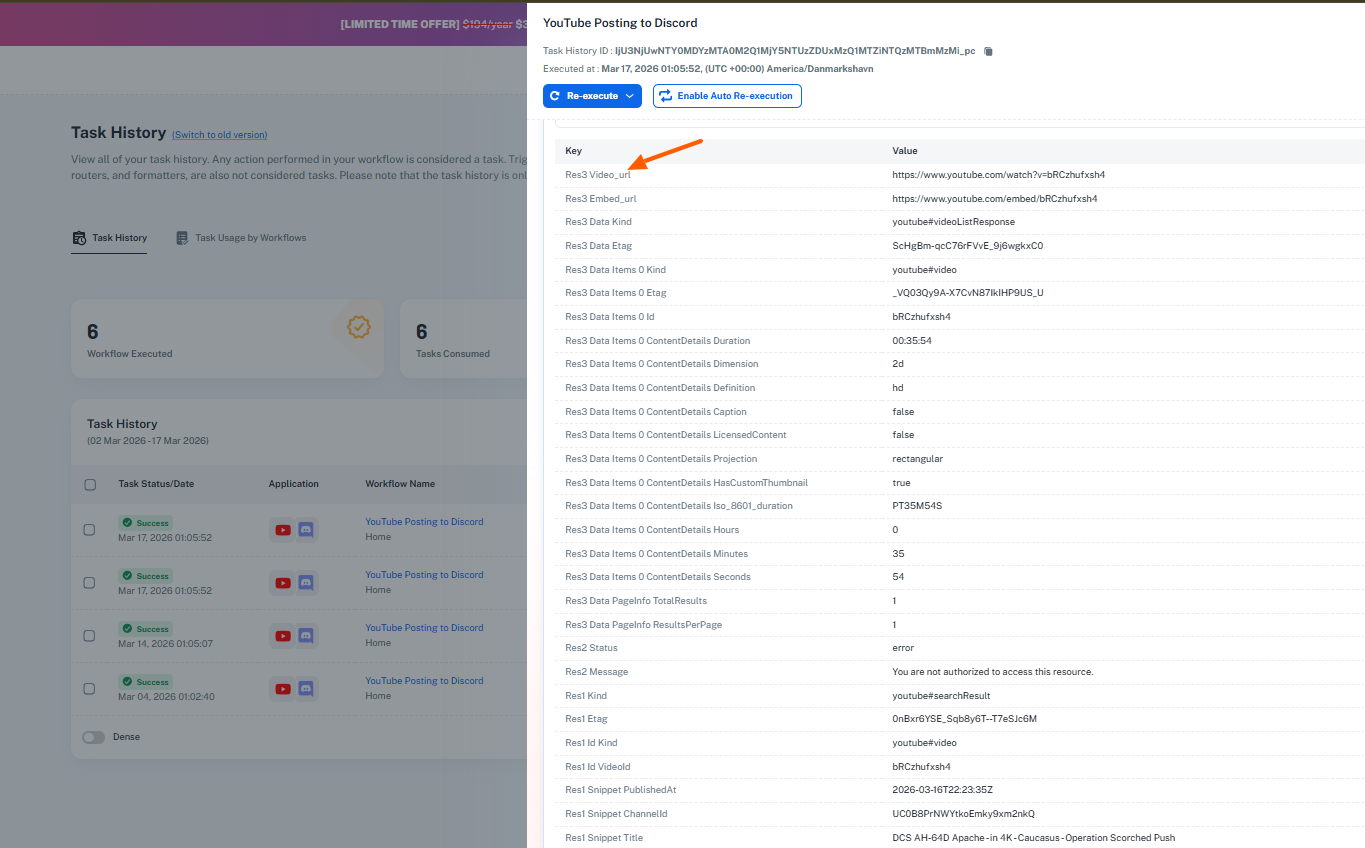The height and width of the screenshot is (848, 1365).
Task: Open the Switch to old version link
Action: [x=219, y=135]
